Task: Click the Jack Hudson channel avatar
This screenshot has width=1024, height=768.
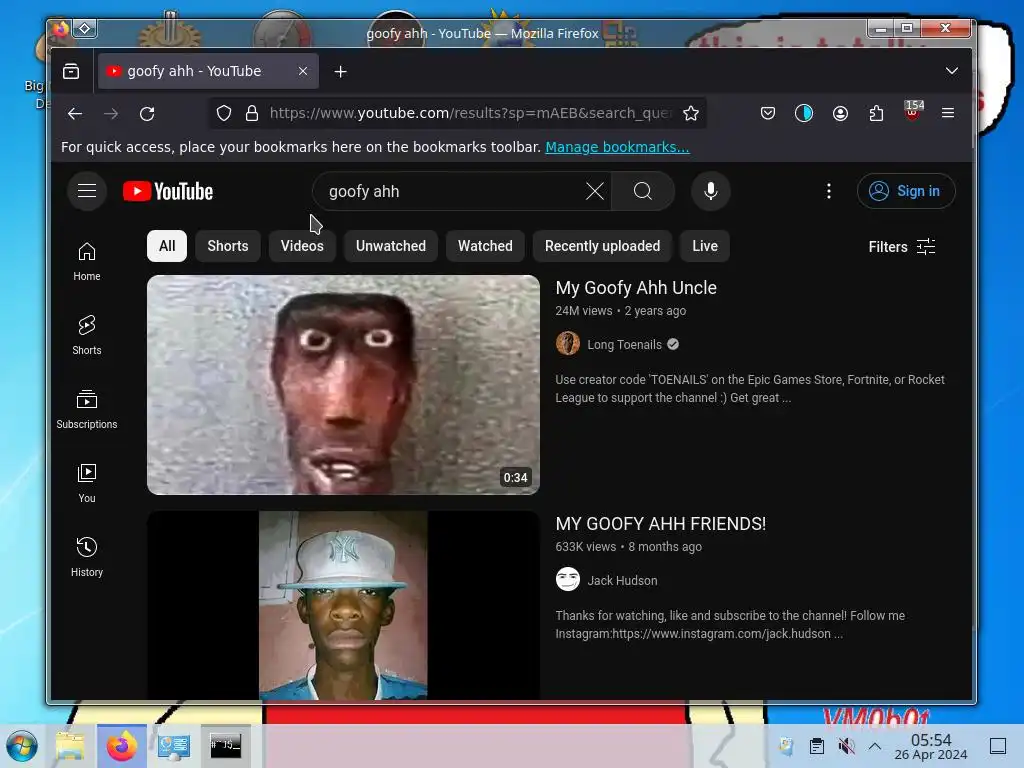Action: tap(568, 579)
